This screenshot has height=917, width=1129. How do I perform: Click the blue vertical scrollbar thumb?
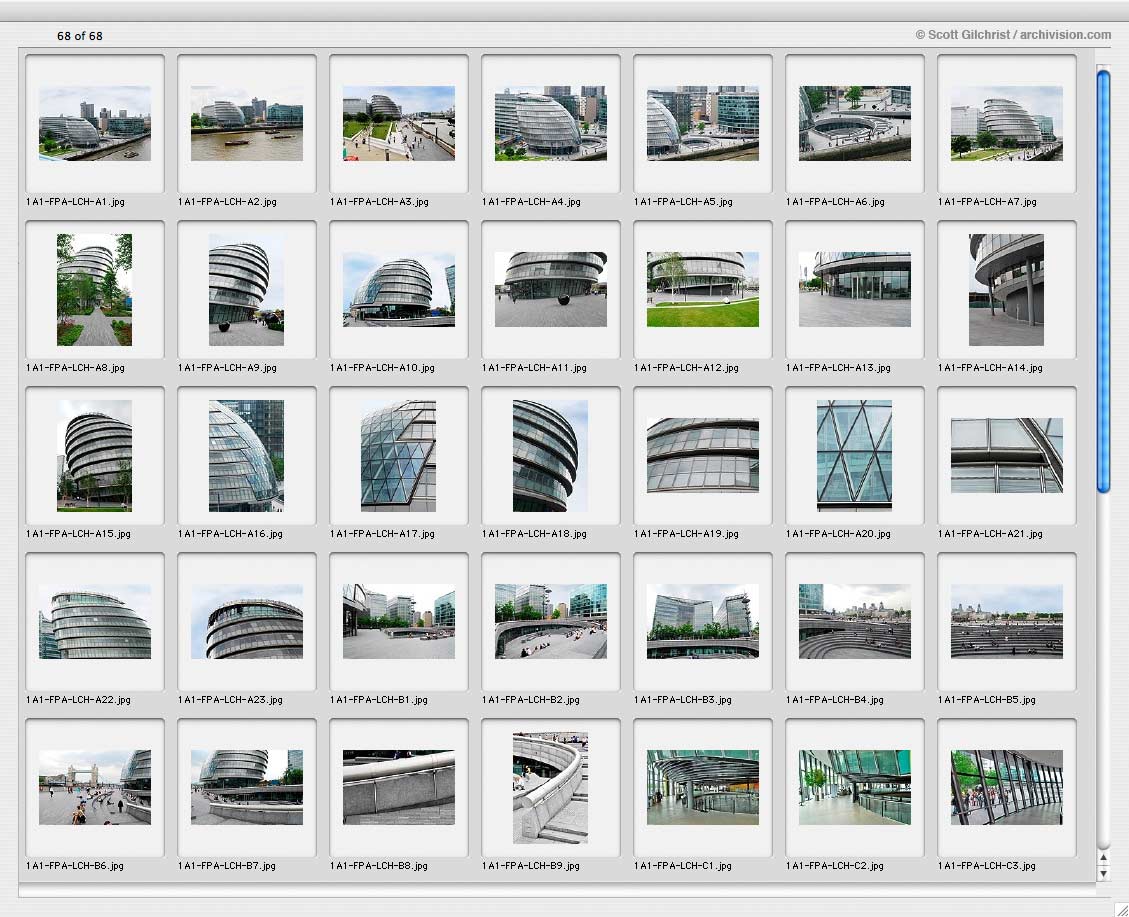click(x=1103, y=281)
